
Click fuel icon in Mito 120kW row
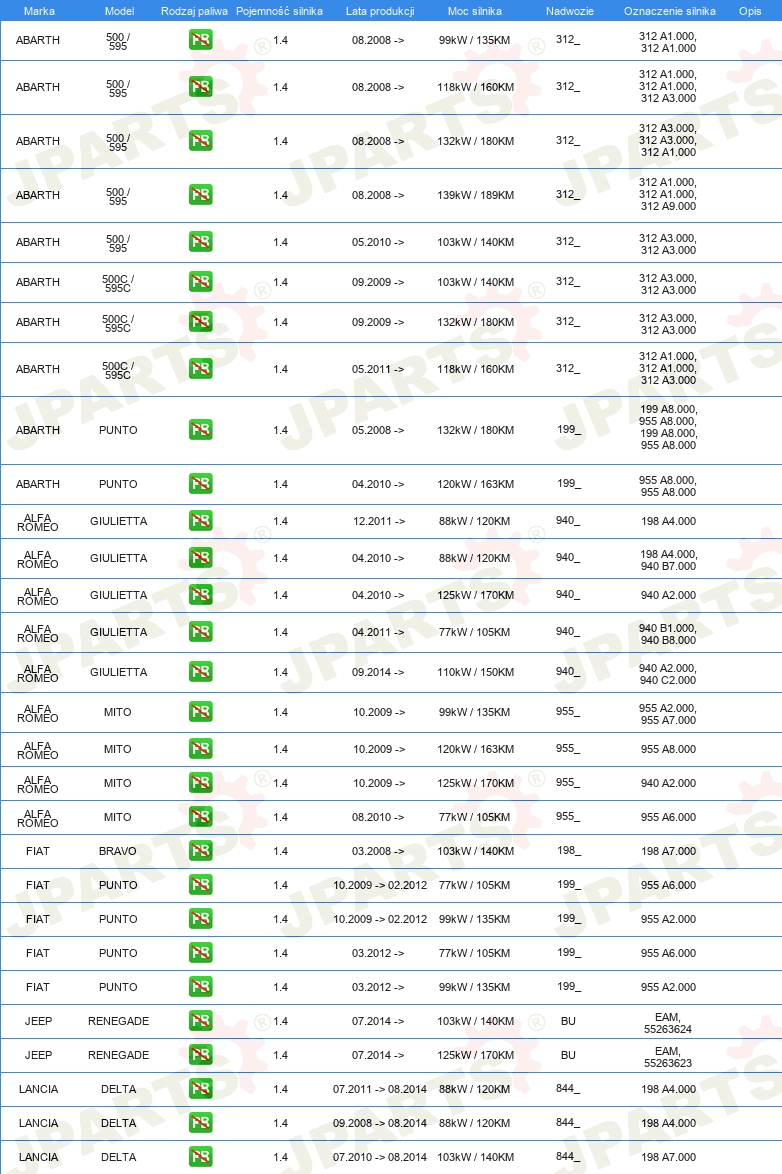tap(200, 749)
